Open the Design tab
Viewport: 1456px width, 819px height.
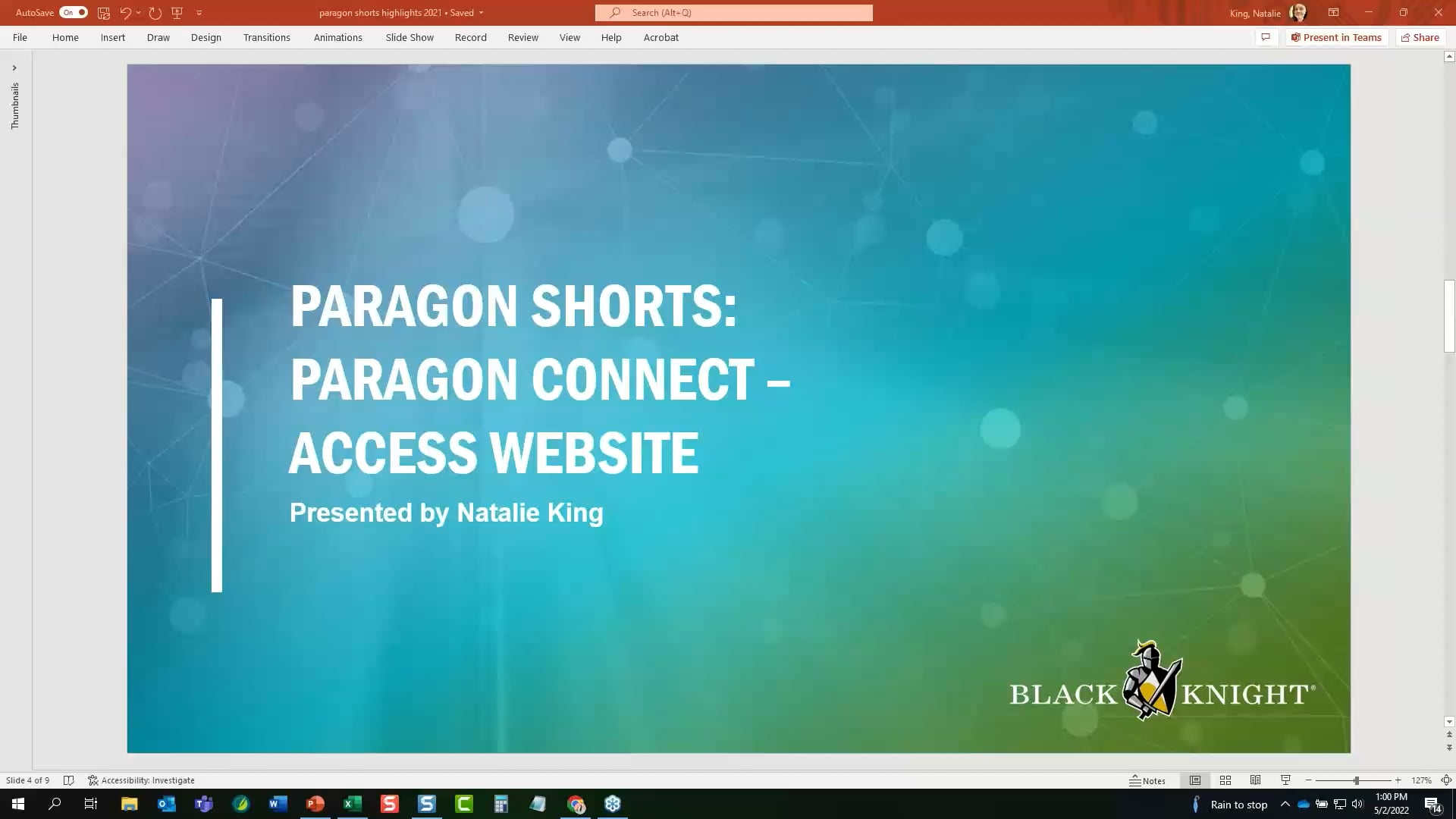click(x=206, y=37)
